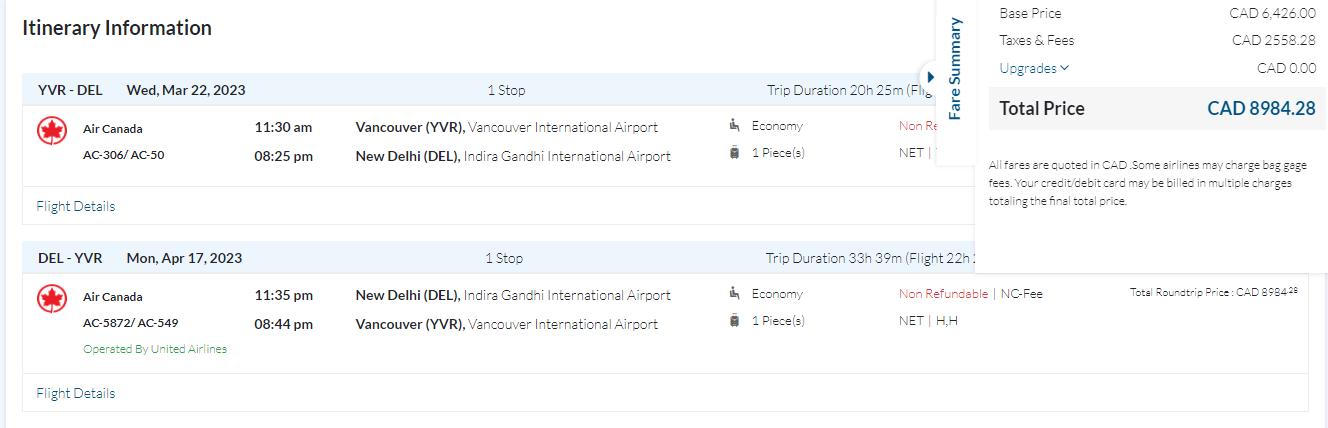Click return flight number AC-5872/ AC-549
Image resolution: width=1328 pixels, height=428 pixels.
tap(131, 323)
